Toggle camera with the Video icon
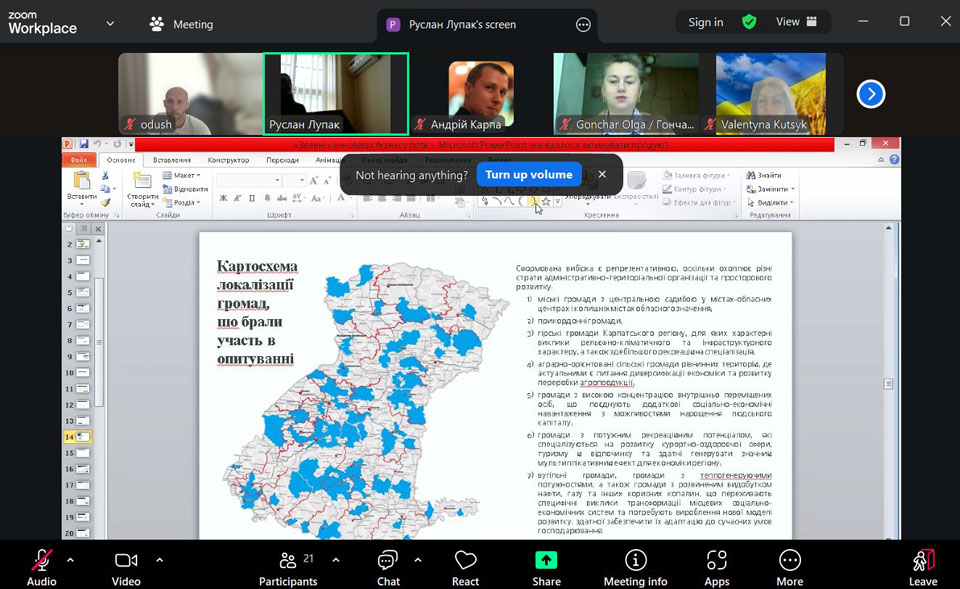 [x=126, y=560]
